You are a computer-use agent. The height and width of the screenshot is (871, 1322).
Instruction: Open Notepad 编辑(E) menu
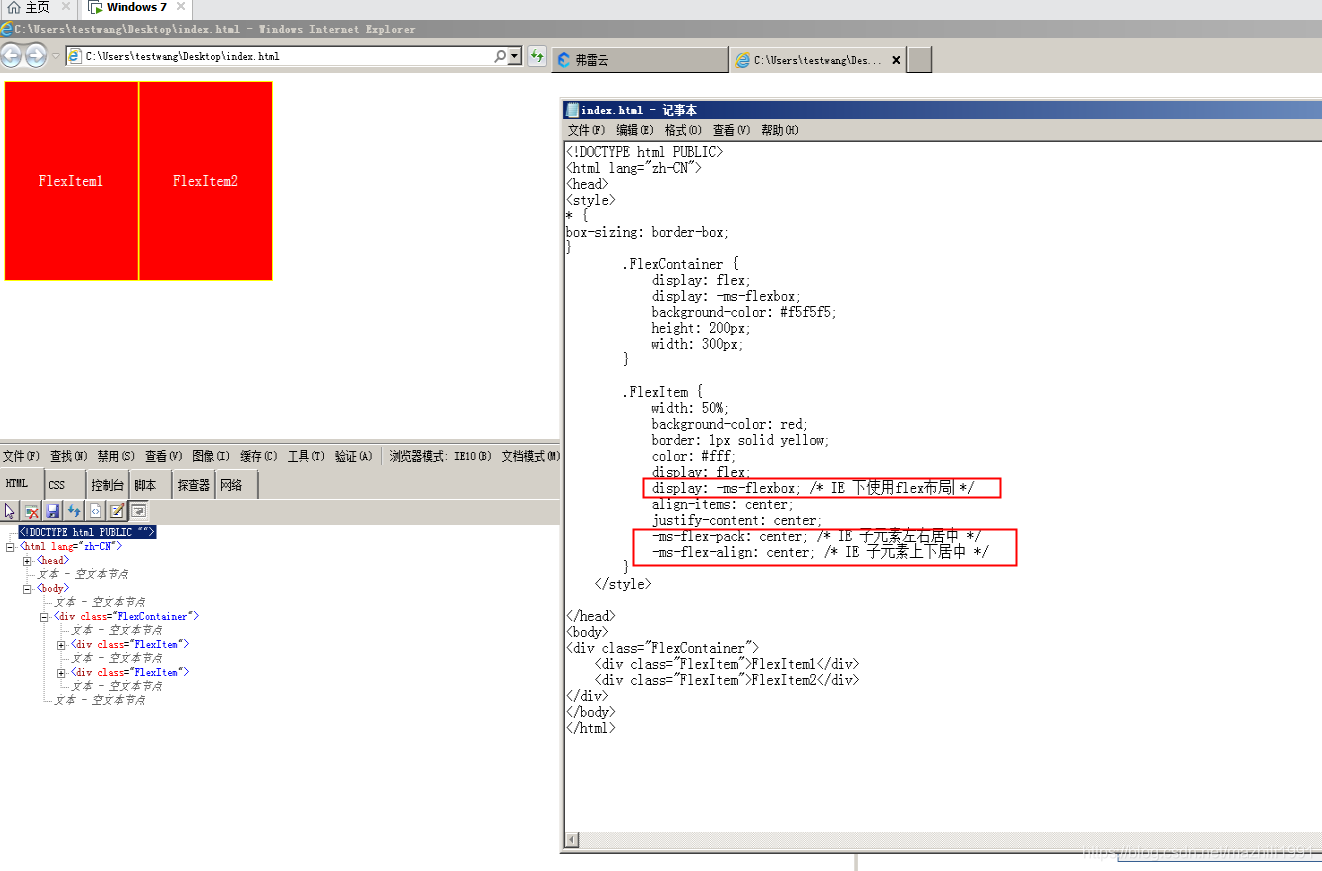point(634,130)
